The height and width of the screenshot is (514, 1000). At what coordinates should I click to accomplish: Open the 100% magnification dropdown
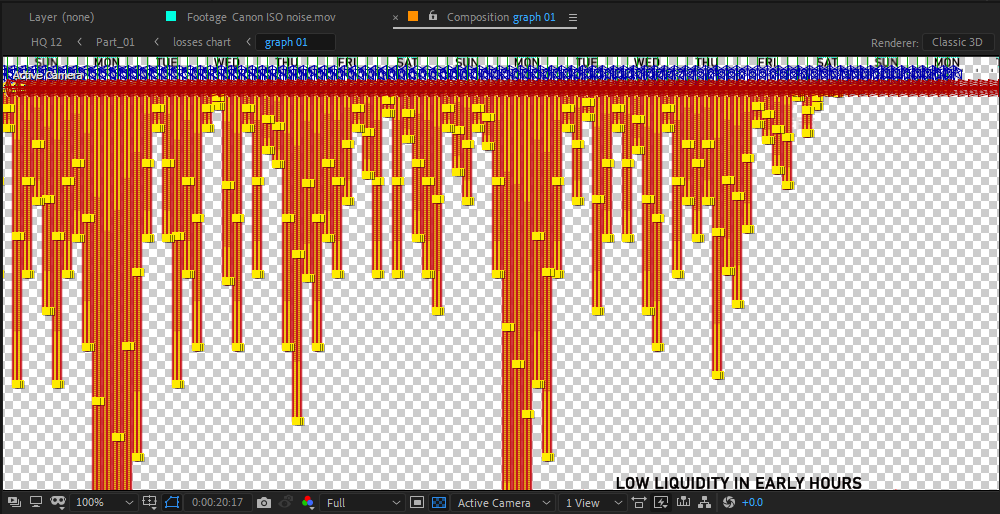coord(103,503)
